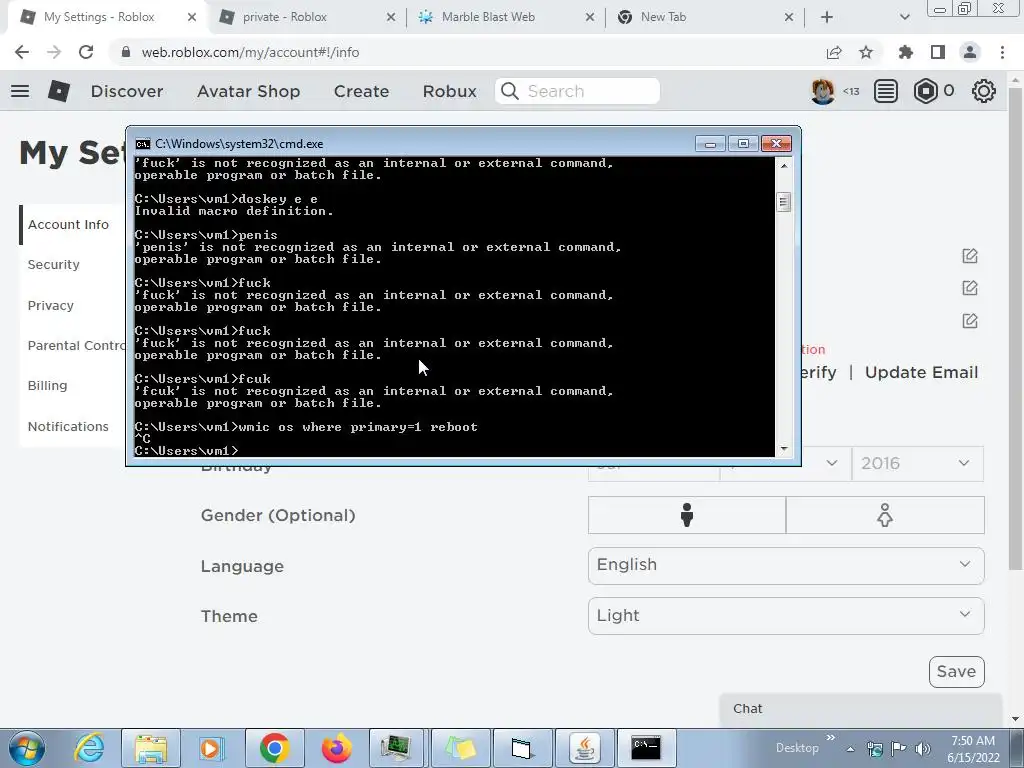Open the Windows Start button

(x=27, y=748)
